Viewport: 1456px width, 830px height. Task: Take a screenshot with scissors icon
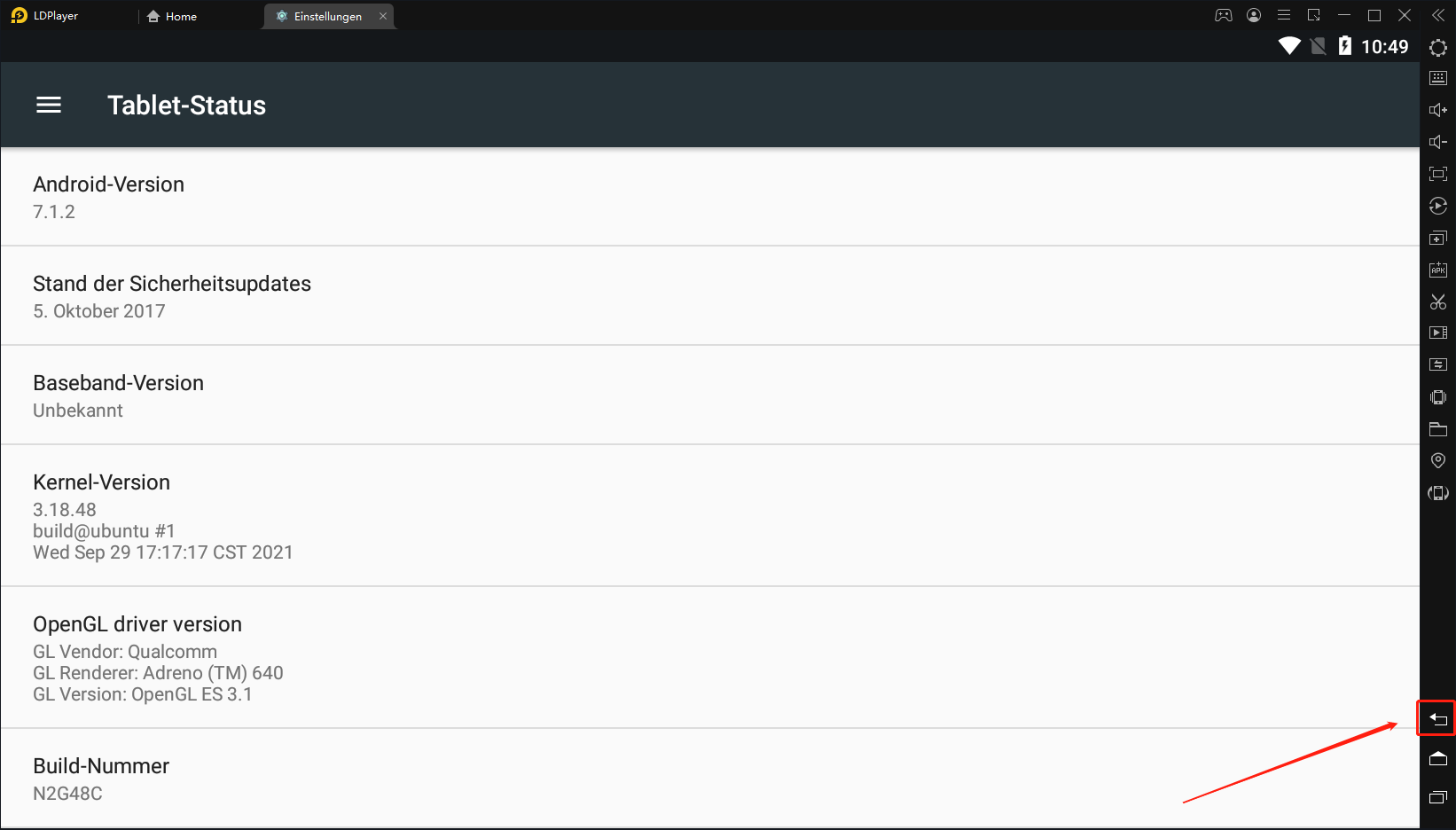pyautogui.click(x=1438, y=301)
